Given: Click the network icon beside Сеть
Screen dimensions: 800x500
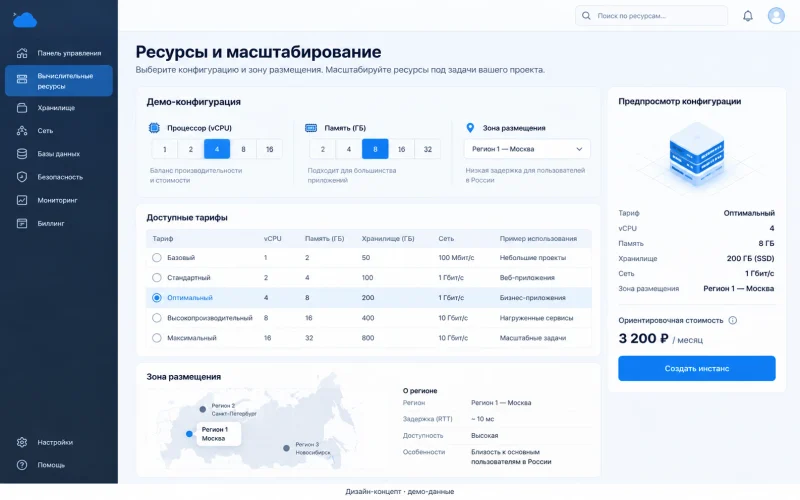Looking at the screenshot, I should coord(22,131).
